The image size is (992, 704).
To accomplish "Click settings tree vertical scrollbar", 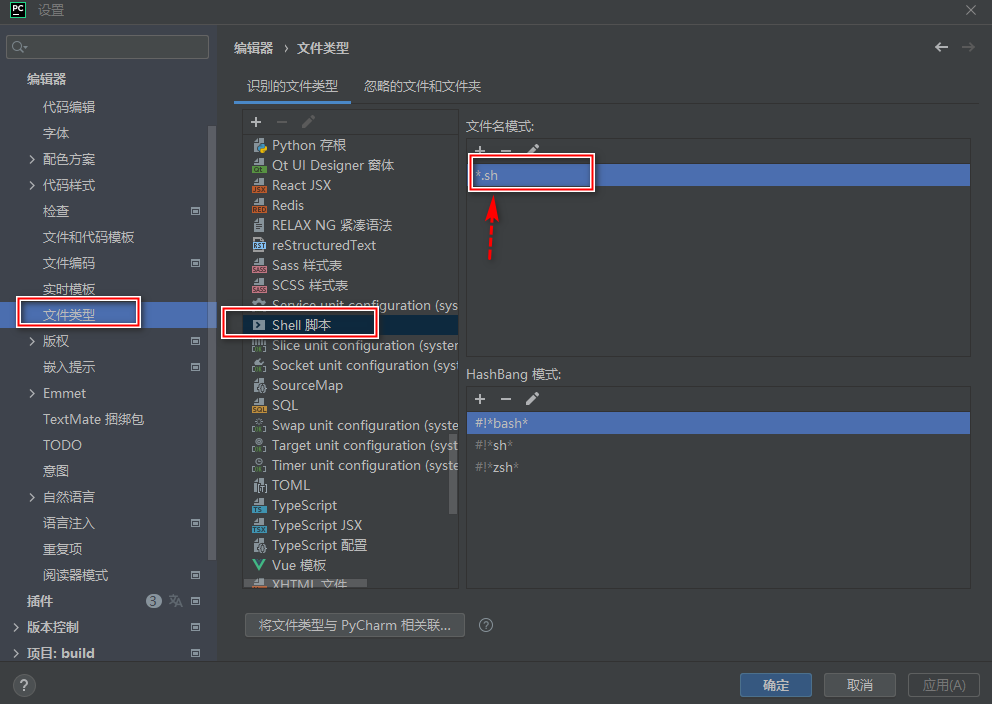I will pos(212,342).
